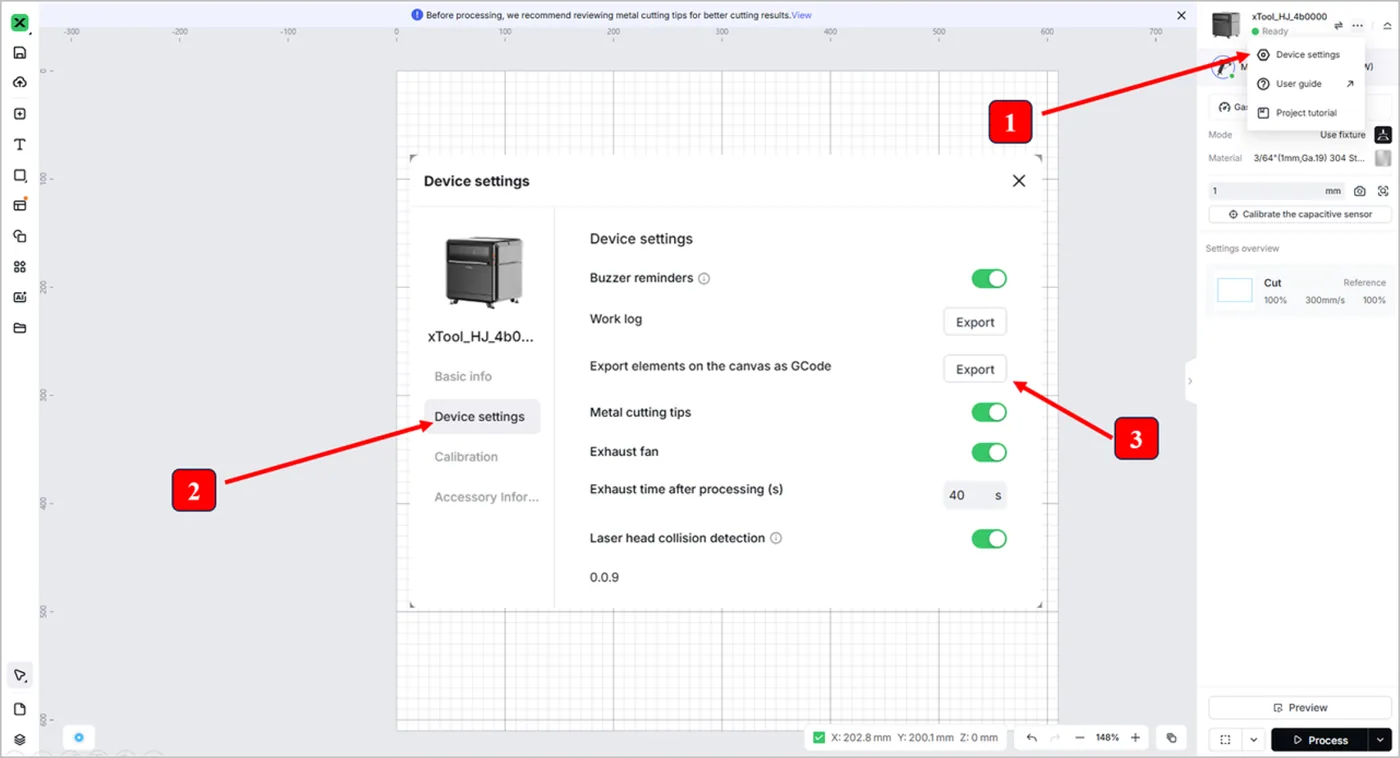Click the camera icon beside thickness field

click(1360, 191)
